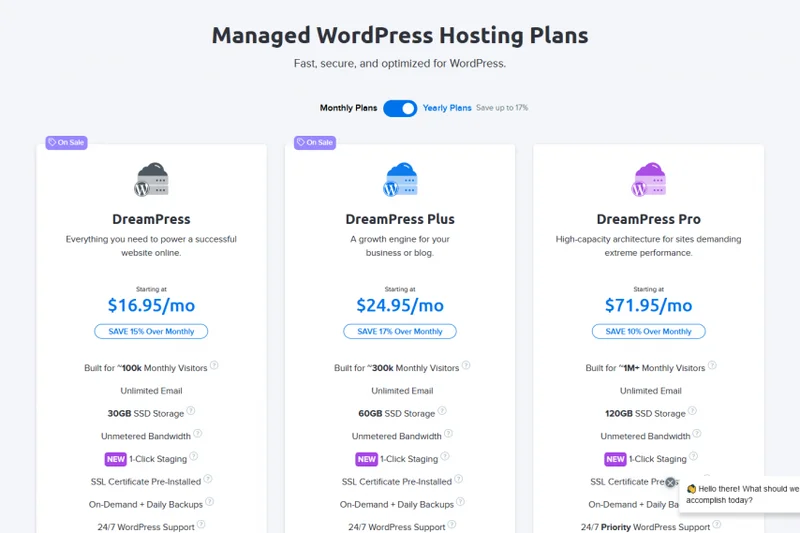Click the $16.95/mo price
The height and width of the screenshot is (533, 800).
pyautogui.click(x=151, y=306)
